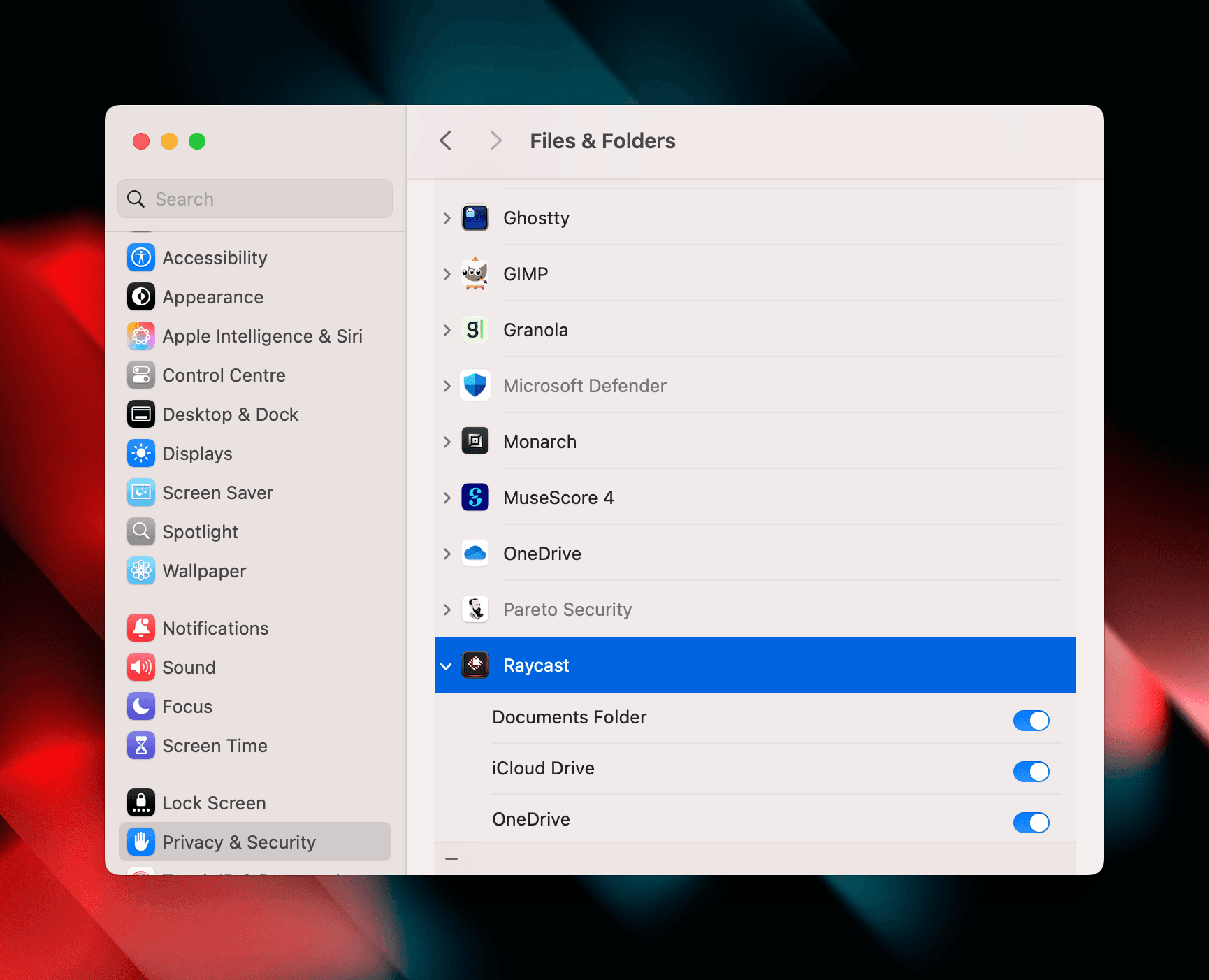The width and height of the screenshot is (1209, 980).
Task: Select Privacy & Security in the sidebar
Action: [x=239, y=842]
